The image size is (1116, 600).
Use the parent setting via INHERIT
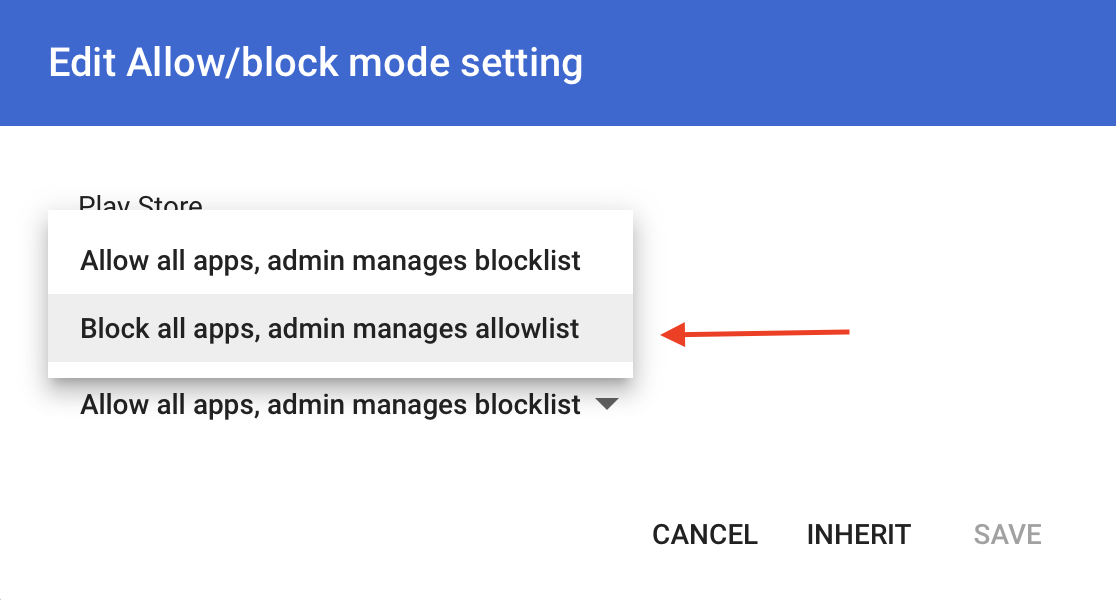click(x=858, y=534)
